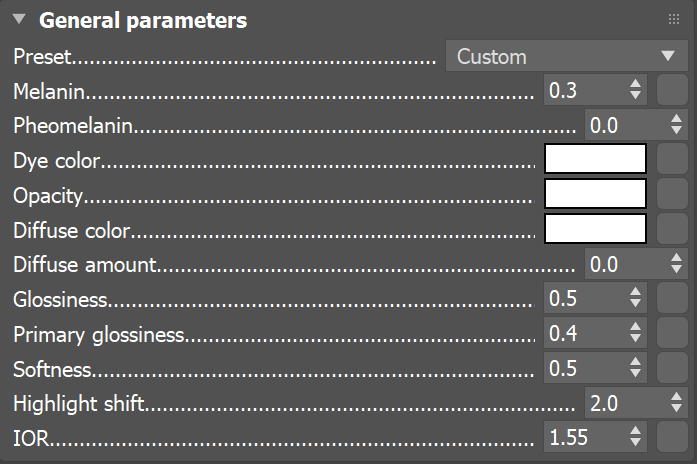Viewport: 697px width, 464px height.
Task: Click the Dye color map button
Action: tap(673, 159)
